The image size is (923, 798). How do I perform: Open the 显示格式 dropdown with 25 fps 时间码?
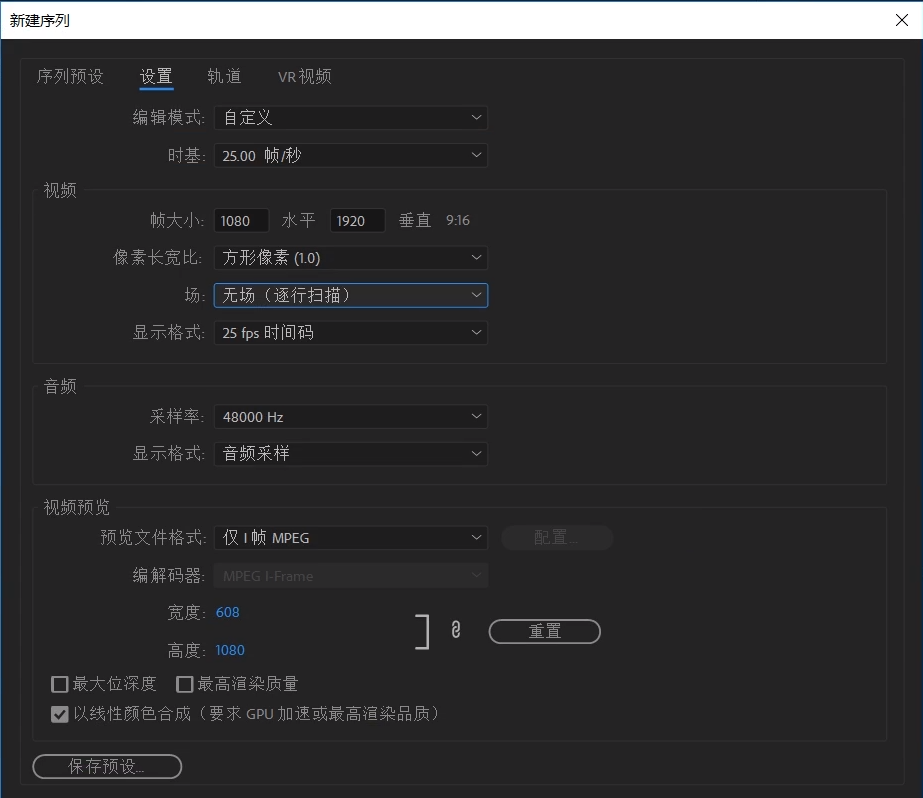350,332
